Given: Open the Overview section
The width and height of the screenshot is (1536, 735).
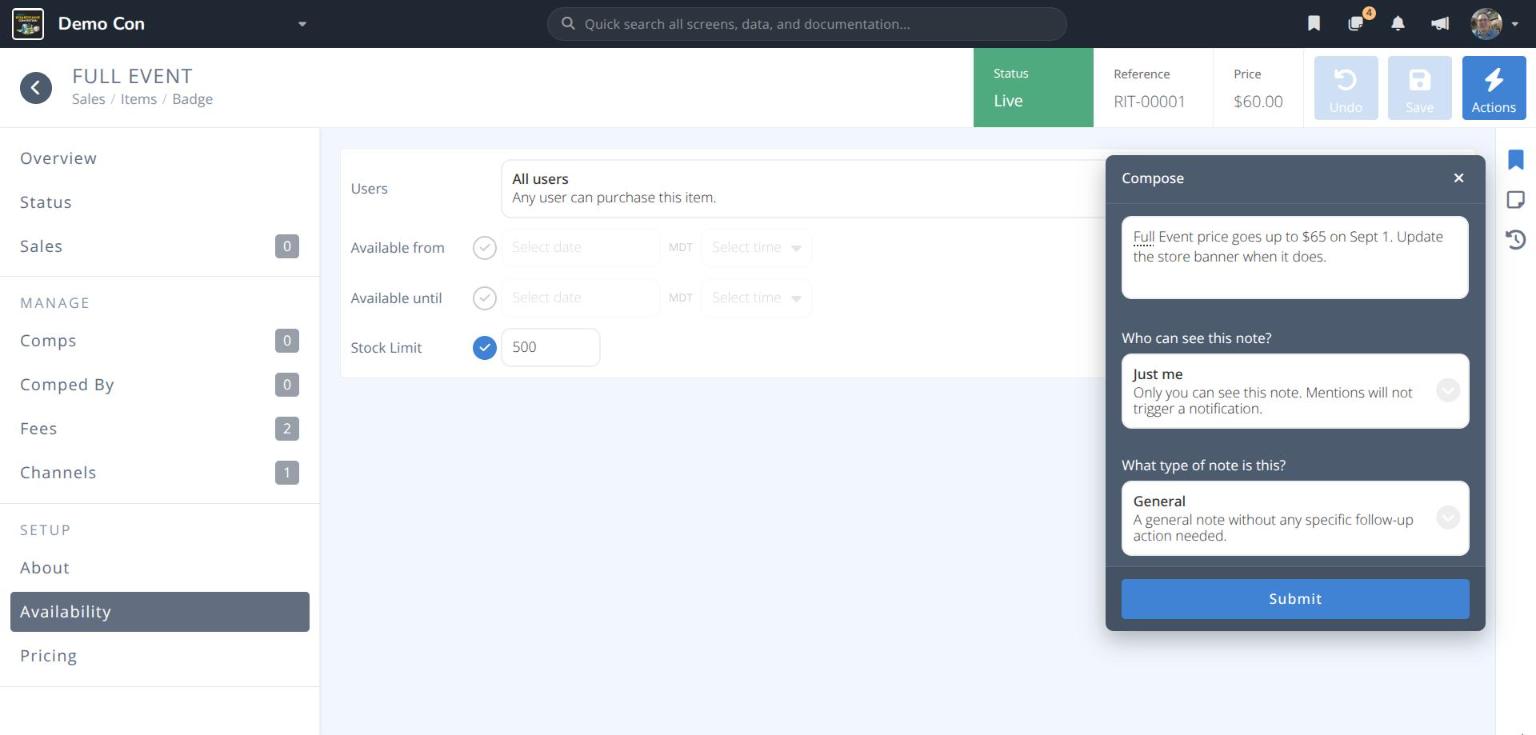Looking at the screenshot, I should tap(160, 158).
